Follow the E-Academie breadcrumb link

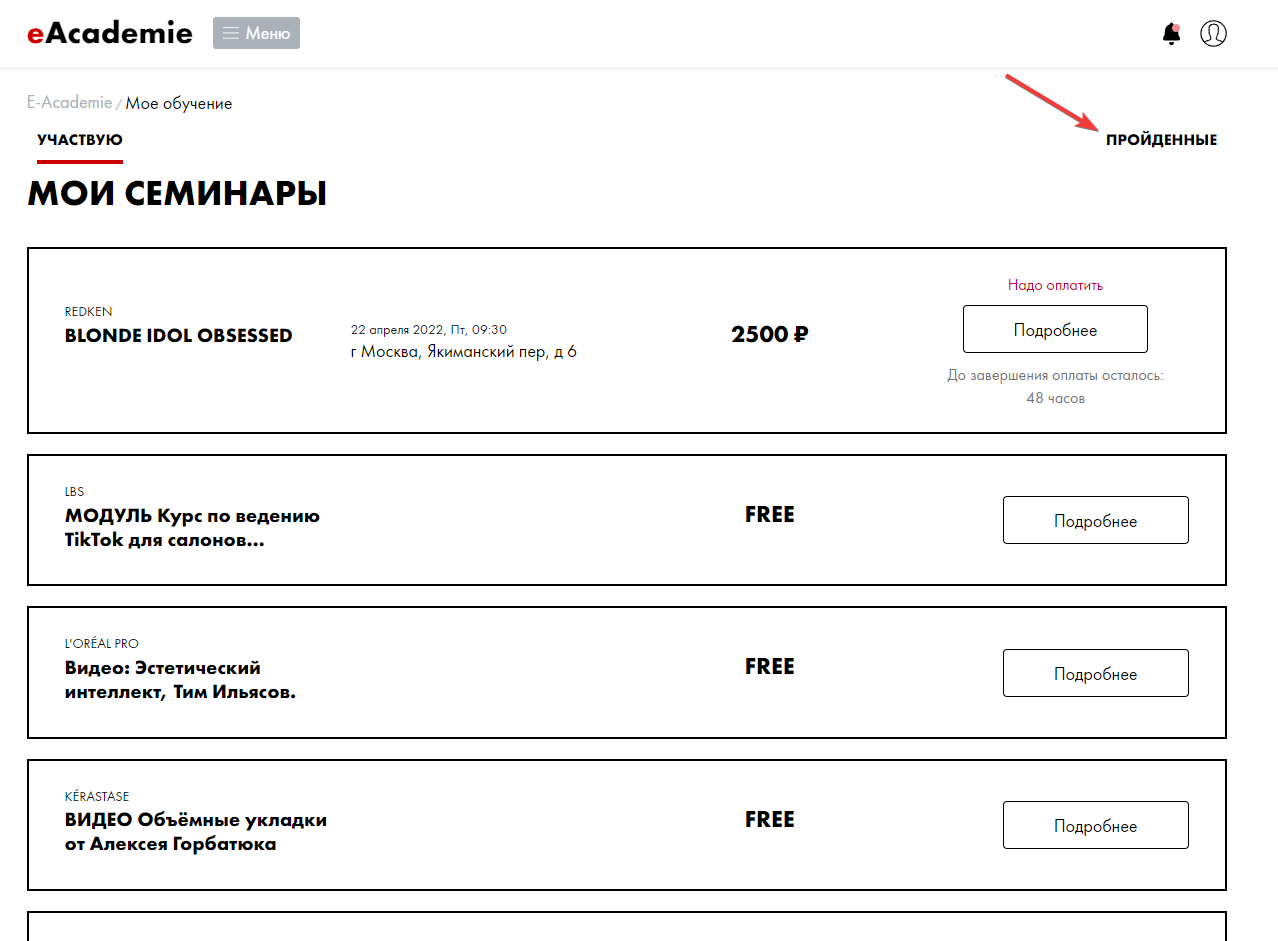click(x=70, y=103)
